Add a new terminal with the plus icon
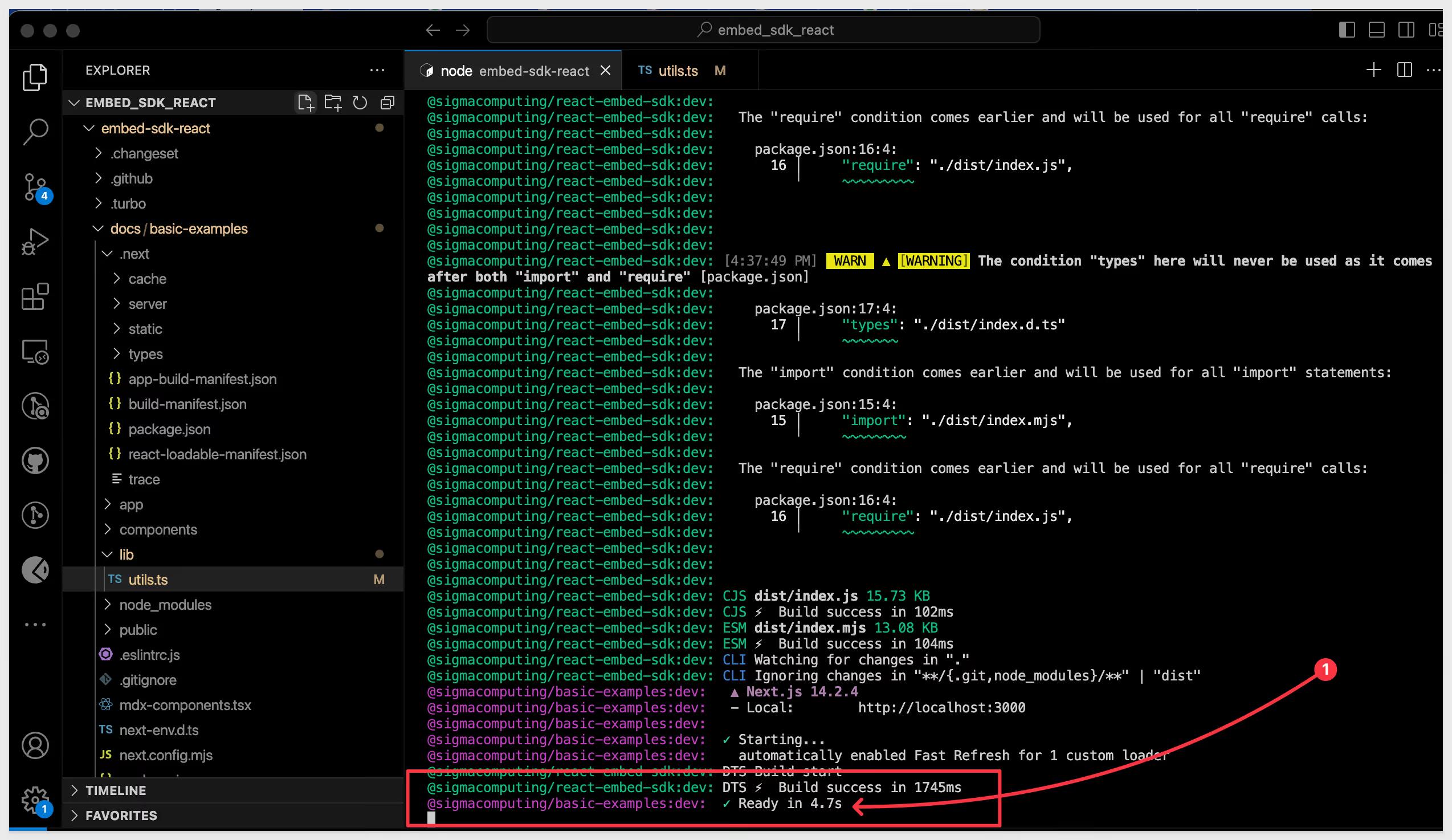This screenshot has height=840, width=1452. (1373, 70)
